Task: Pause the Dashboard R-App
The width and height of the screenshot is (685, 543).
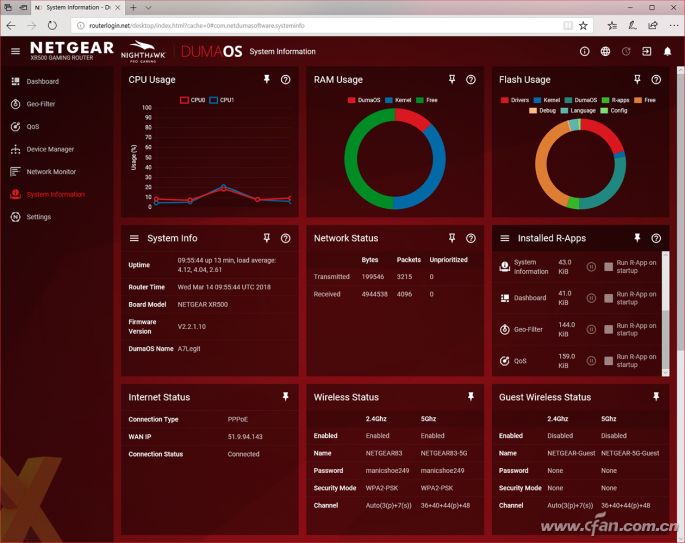Action: pyautogui.click(x=591, y=298)
